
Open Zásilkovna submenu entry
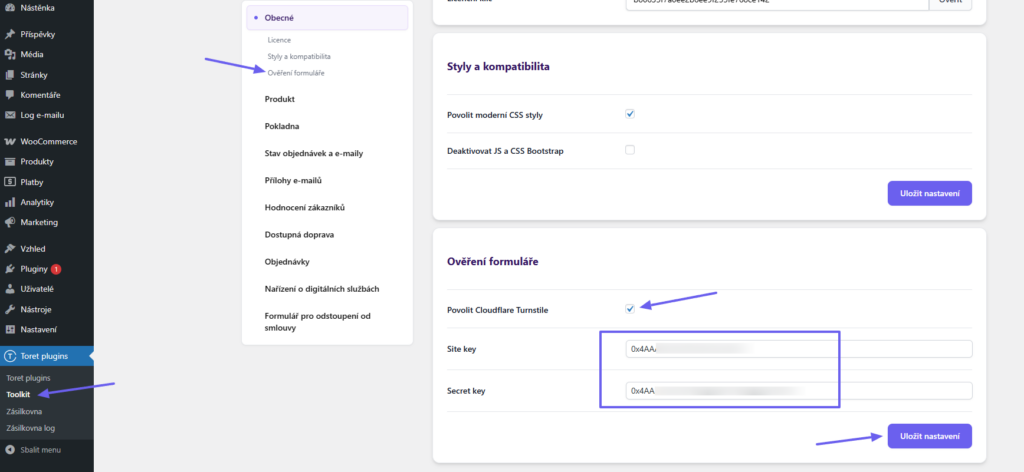pyautogui.click(x=24, y=411)
